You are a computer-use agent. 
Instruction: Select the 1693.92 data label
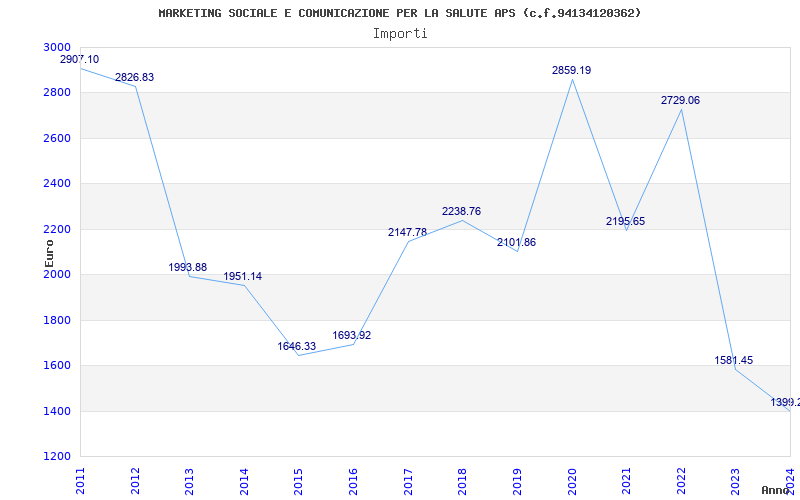pos(352,336)
